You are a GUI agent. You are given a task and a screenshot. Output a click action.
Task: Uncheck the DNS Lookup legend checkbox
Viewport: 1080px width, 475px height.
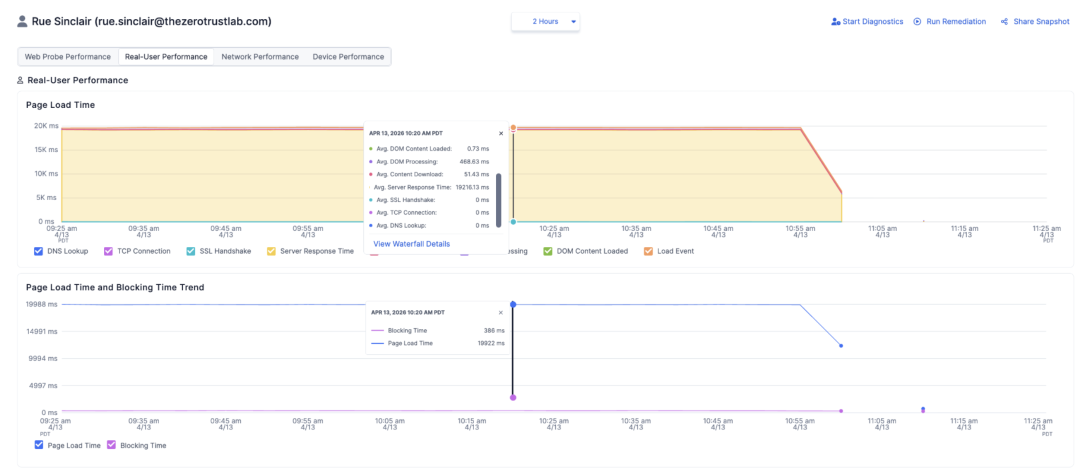[x=39, y=251]
